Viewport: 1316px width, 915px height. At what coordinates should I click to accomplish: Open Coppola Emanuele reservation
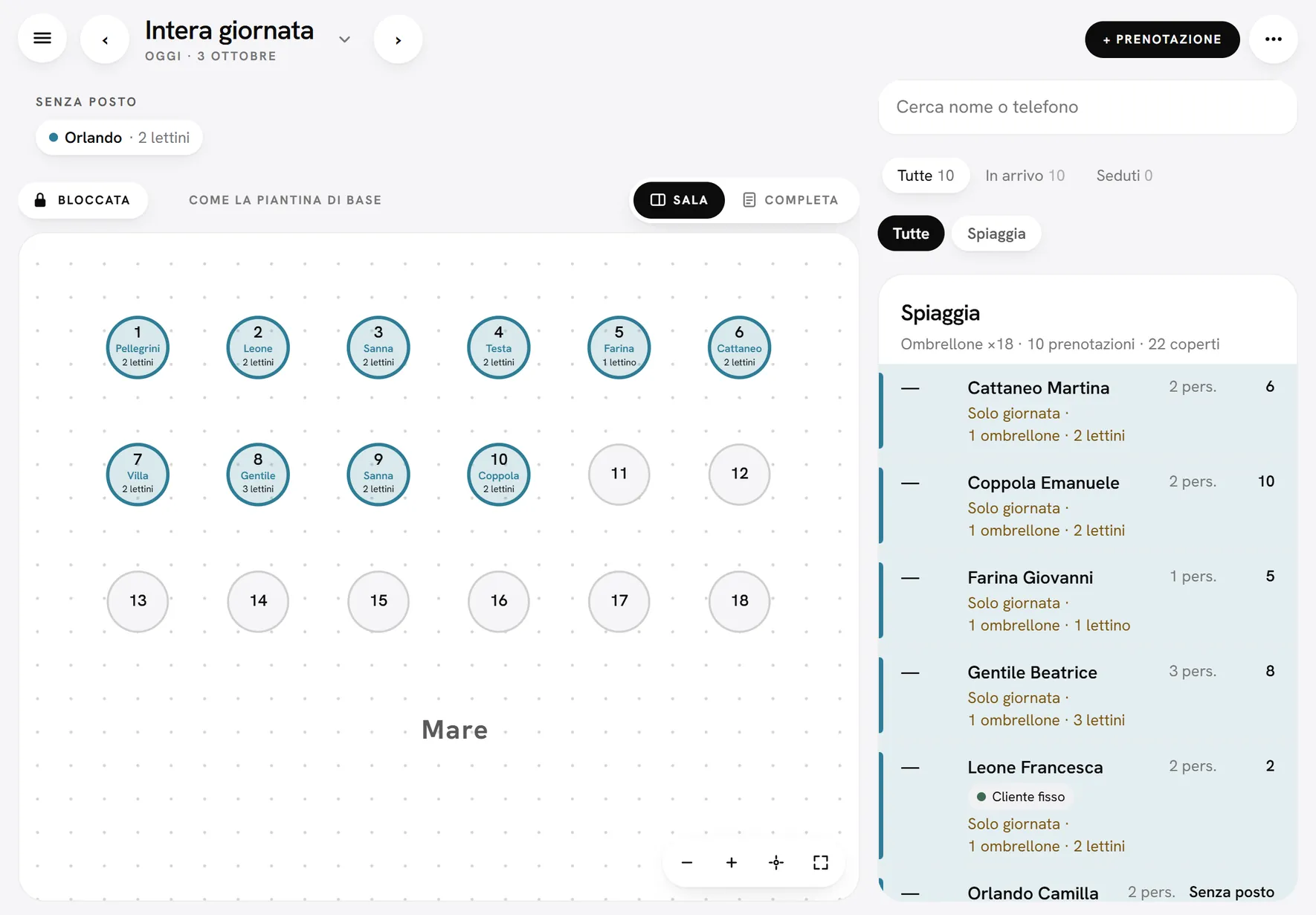pos(1088,506)
